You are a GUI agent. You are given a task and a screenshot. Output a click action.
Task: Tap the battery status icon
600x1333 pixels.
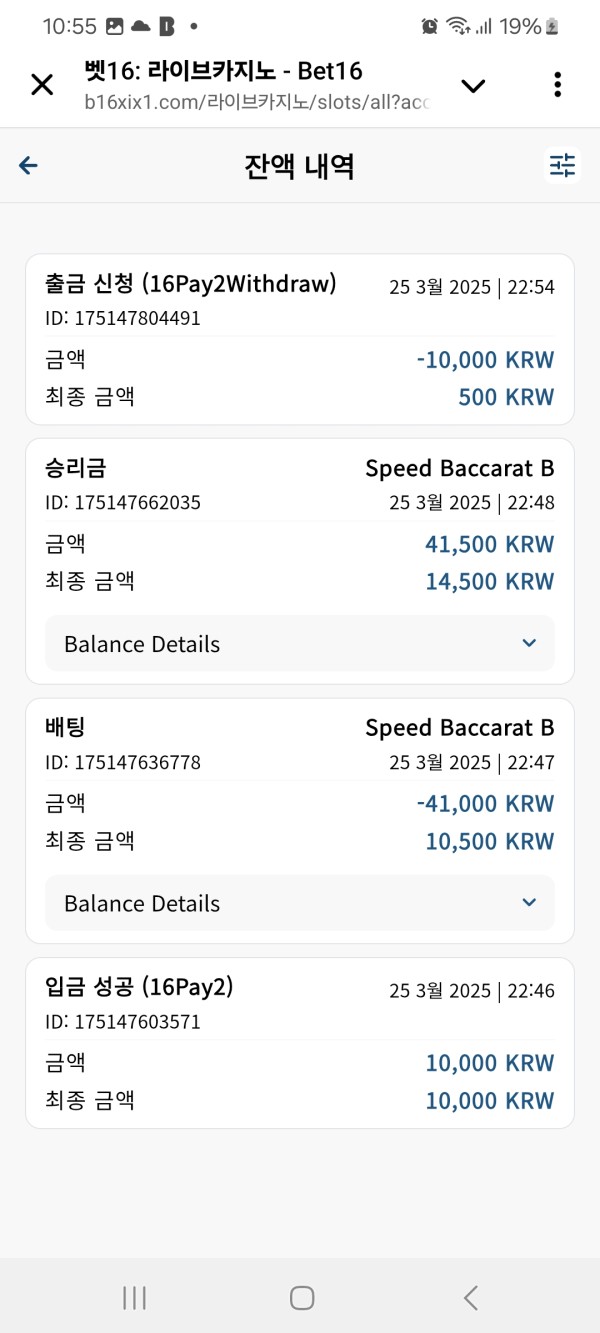pos(551,27)
